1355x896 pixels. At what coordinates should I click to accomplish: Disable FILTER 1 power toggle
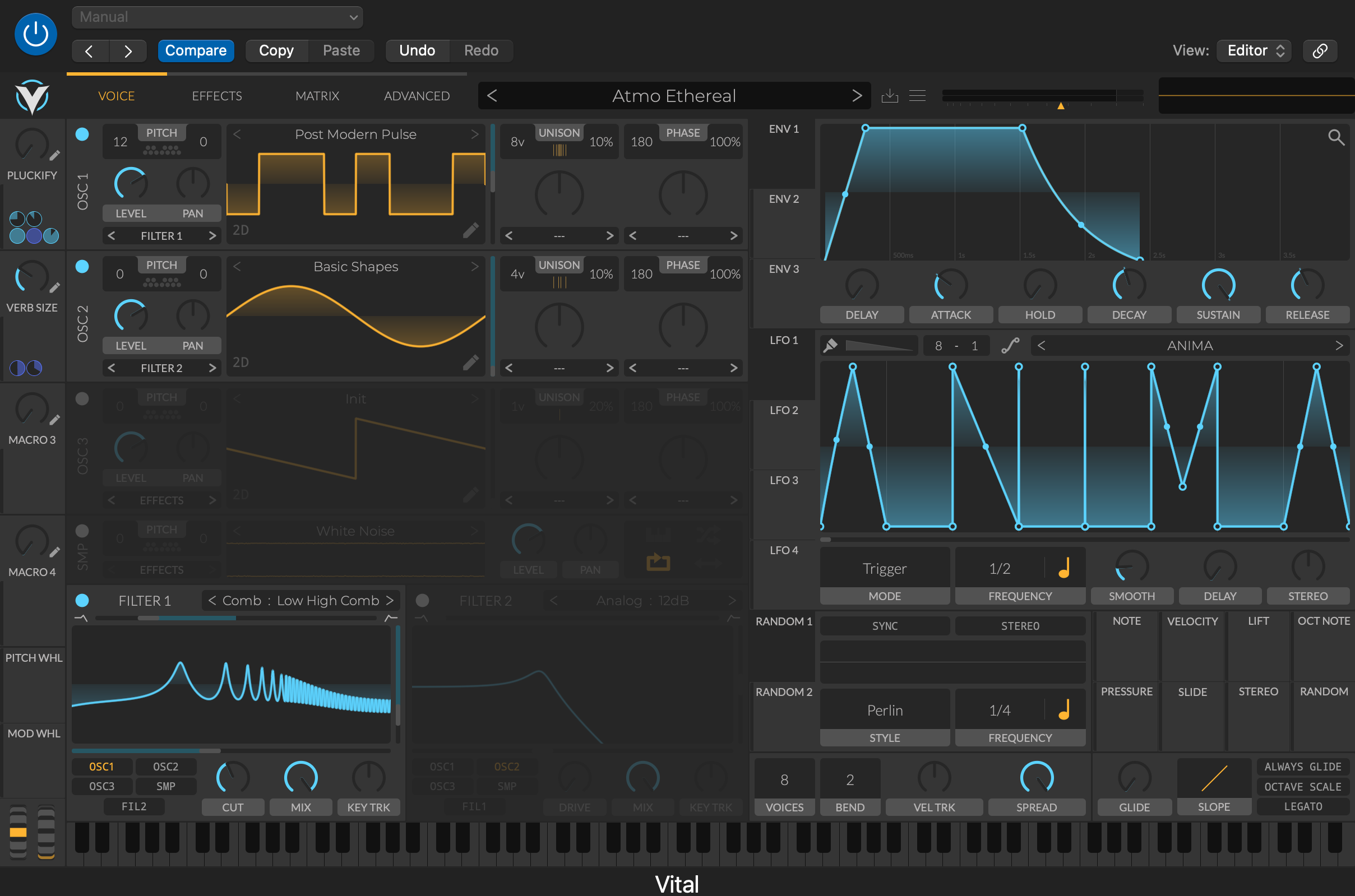[x=82, y=600]
